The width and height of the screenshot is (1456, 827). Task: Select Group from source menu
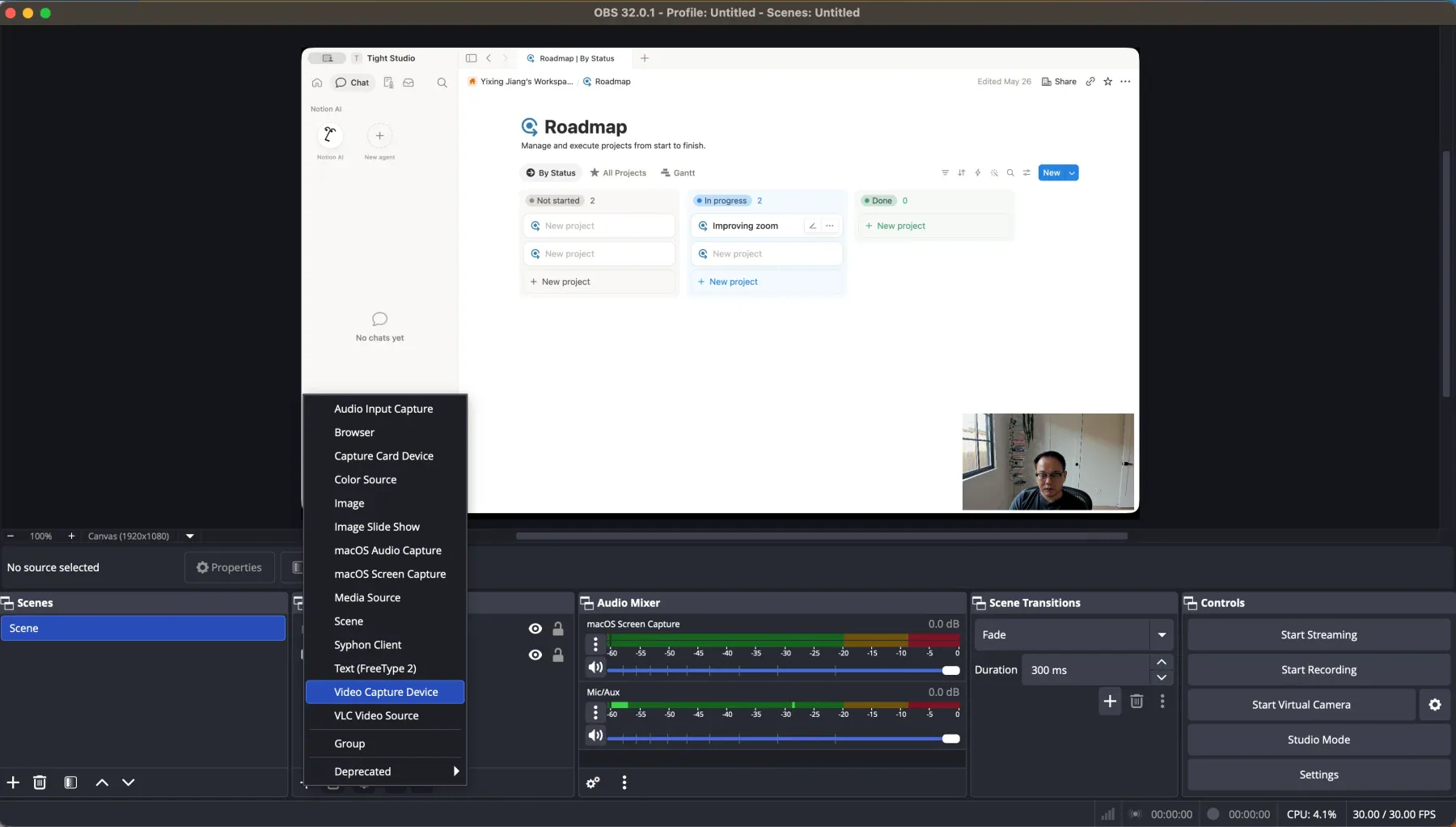(x=385, y=744)
